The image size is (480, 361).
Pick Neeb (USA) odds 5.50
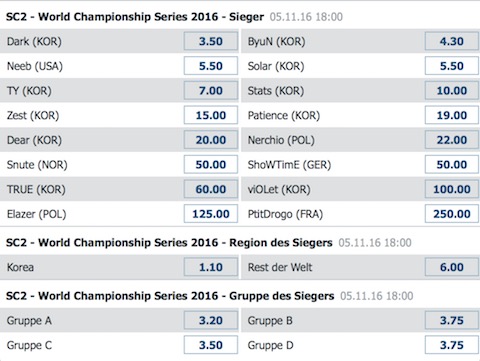(x=211, y=66)
